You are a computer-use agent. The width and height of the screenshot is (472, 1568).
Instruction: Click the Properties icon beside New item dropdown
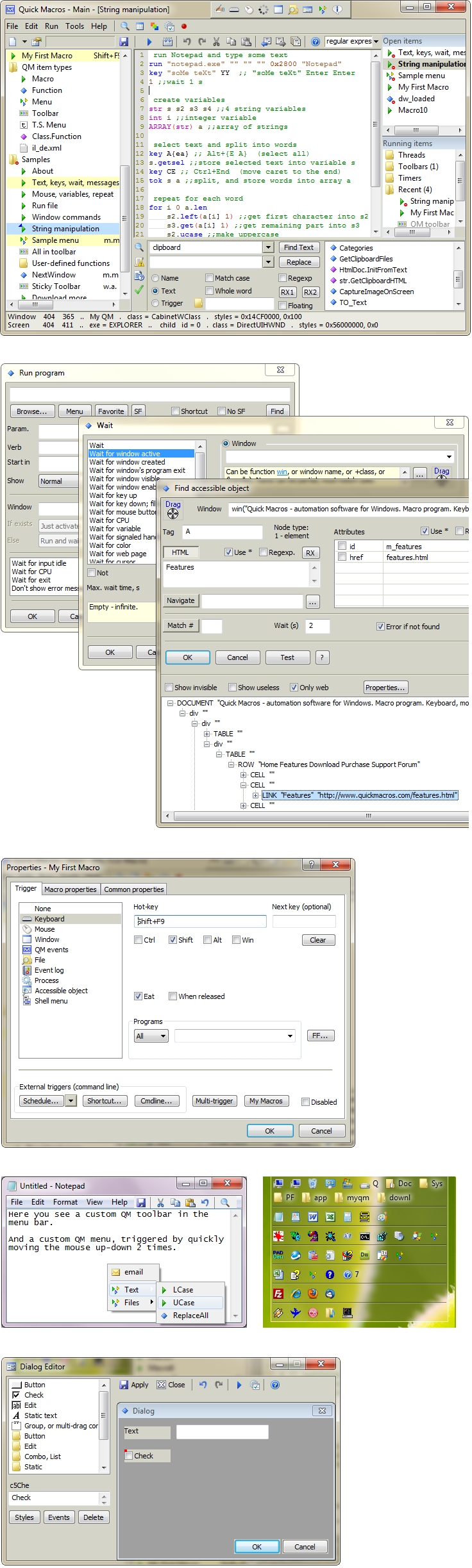(37, 42)
